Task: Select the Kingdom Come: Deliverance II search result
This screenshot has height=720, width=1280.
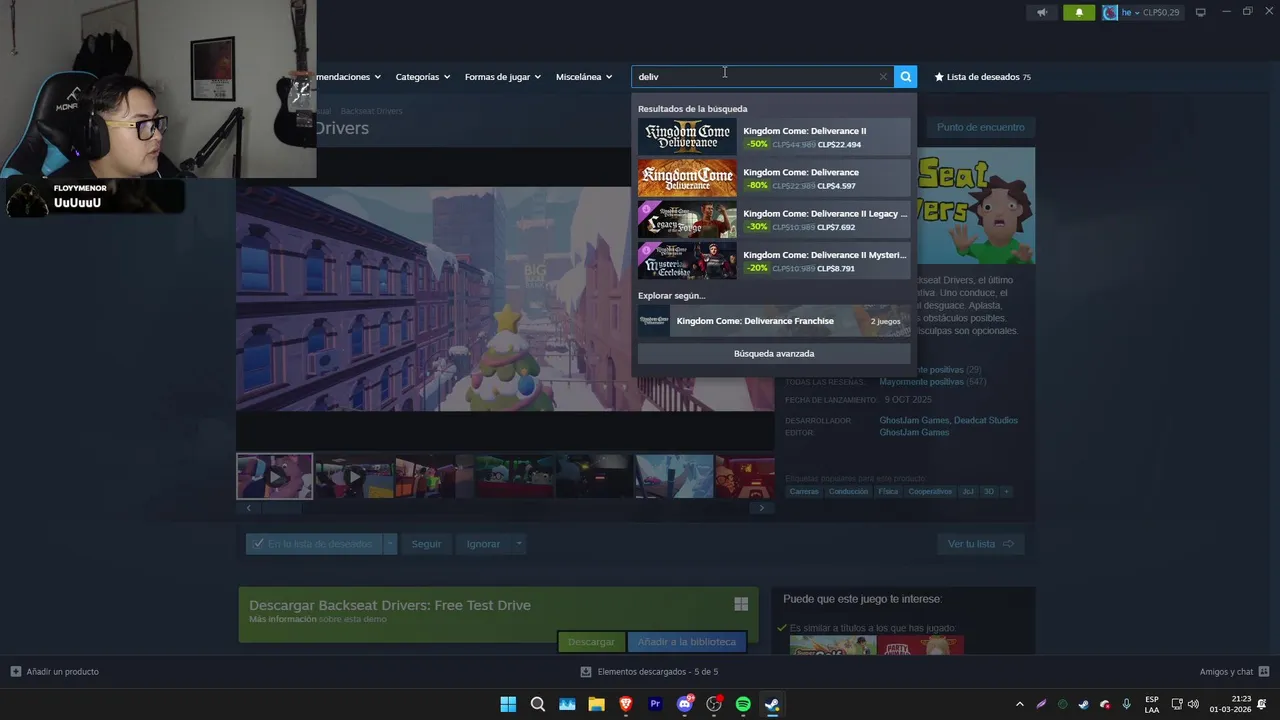Action: coord(774,137)
